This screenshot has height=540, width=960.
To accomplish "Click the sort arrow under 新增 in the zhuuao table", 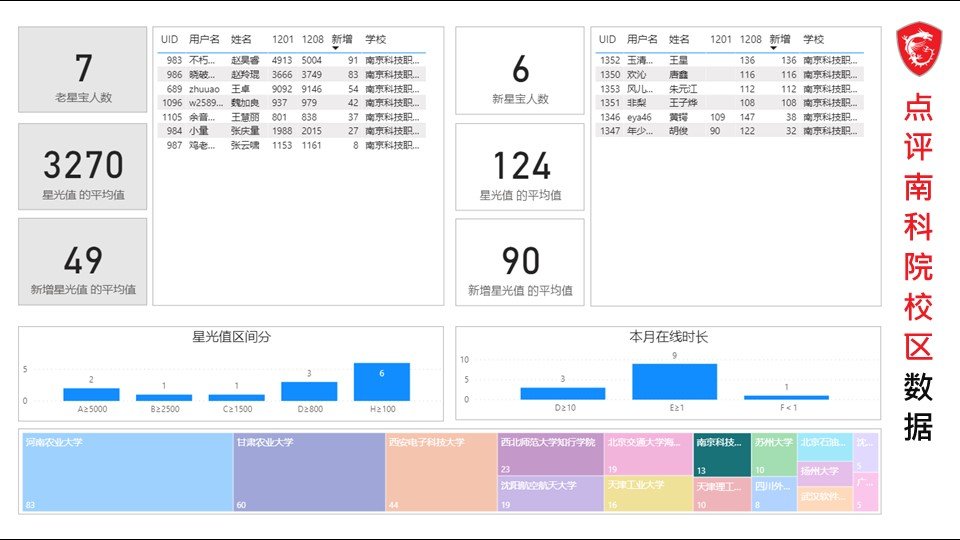I will [335, 49].
